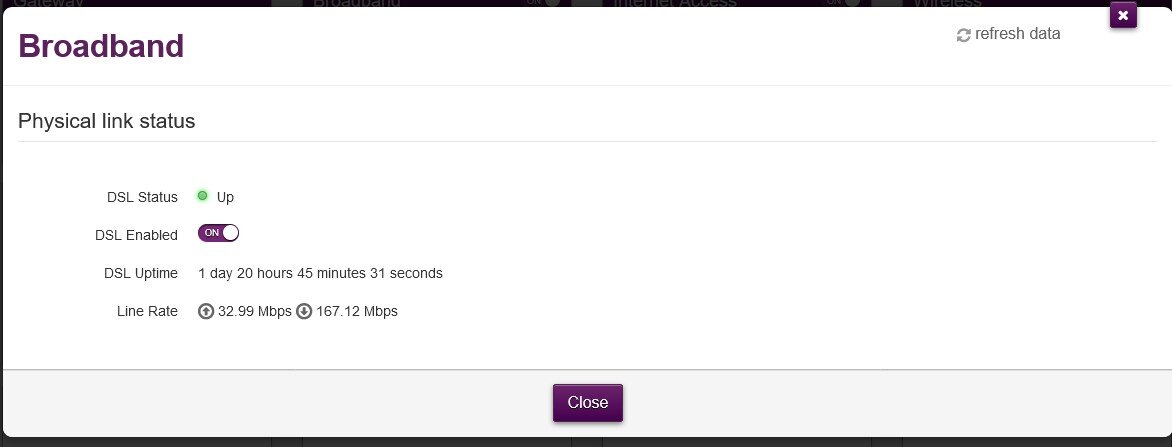Click the 167.12 Mbps download rate value
1172x447 pixels.
click(x=357, y=311)
